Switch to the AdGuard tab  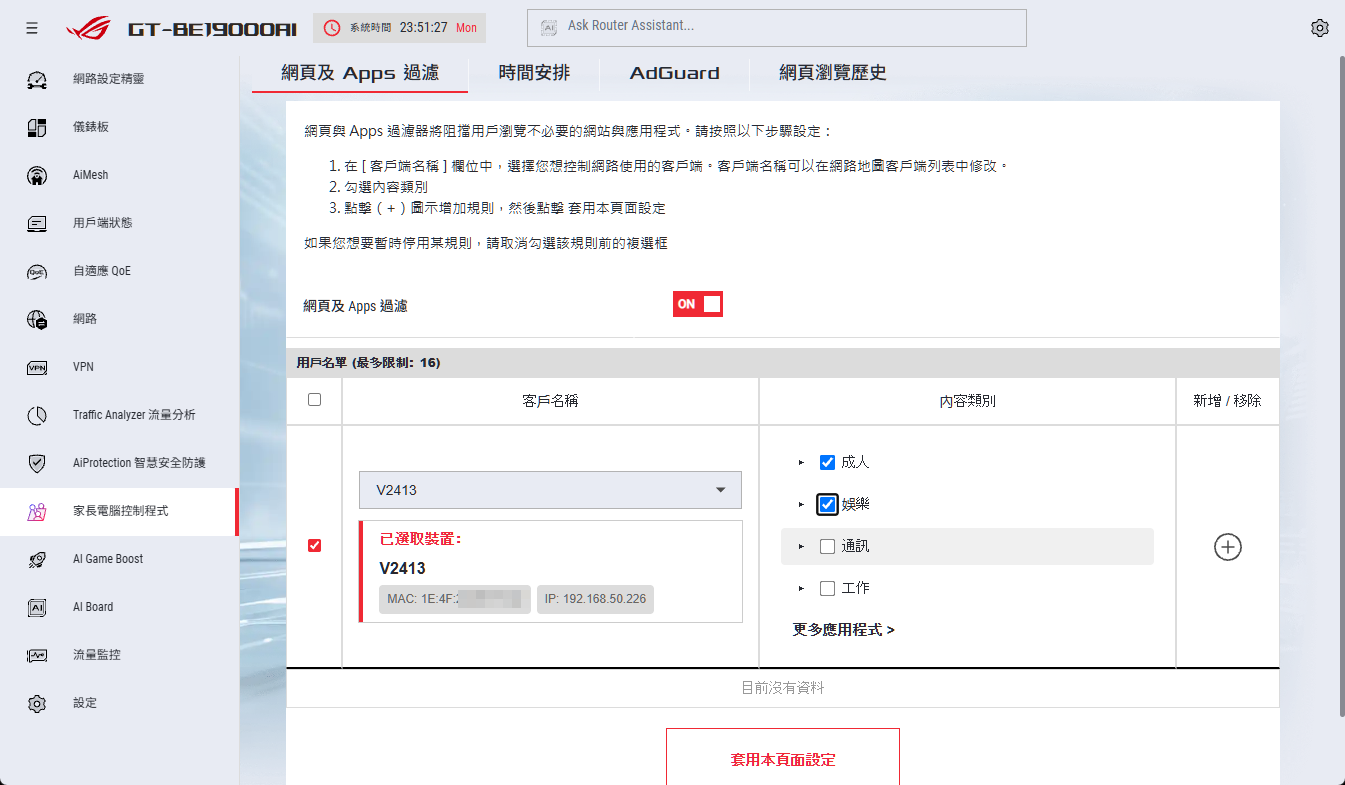[x=674, y=73]
